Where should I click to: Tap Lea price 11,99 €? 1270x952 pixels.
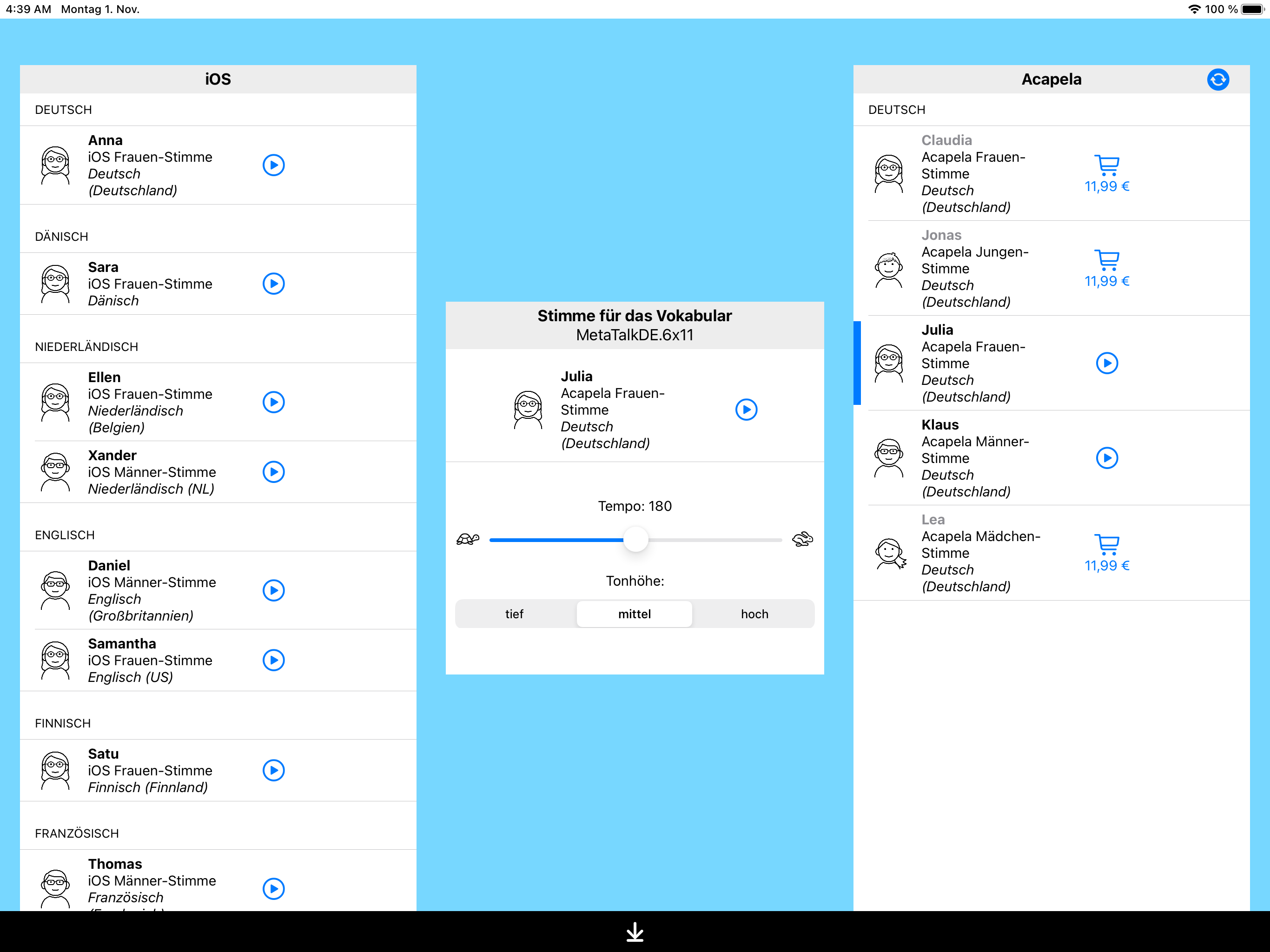(x=1107, y=566)
